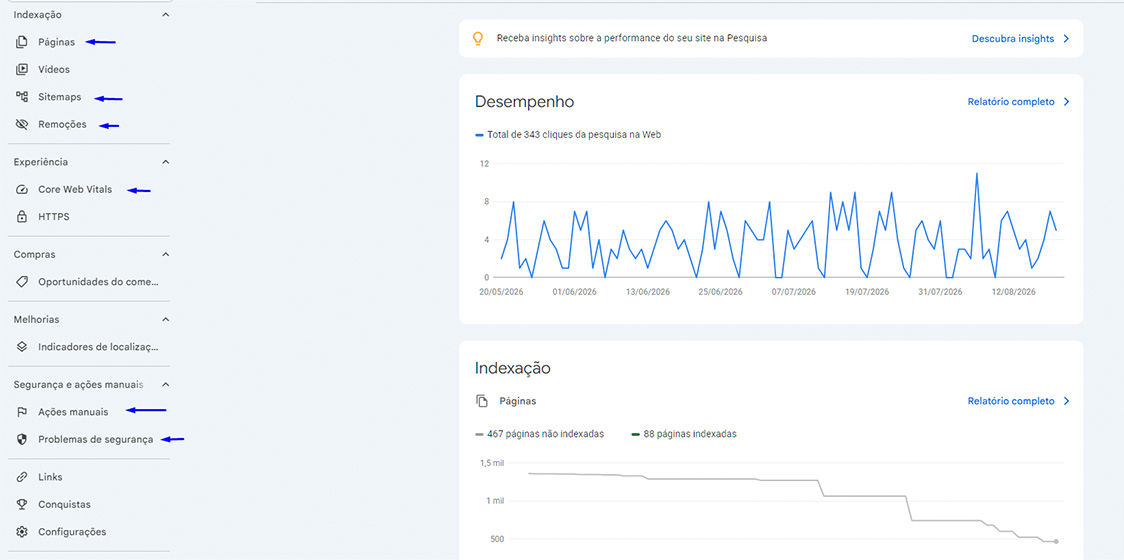The image size is (1124, 560).
Task: Open Relatório completo for Desempenho
Action: point(1011,102)
